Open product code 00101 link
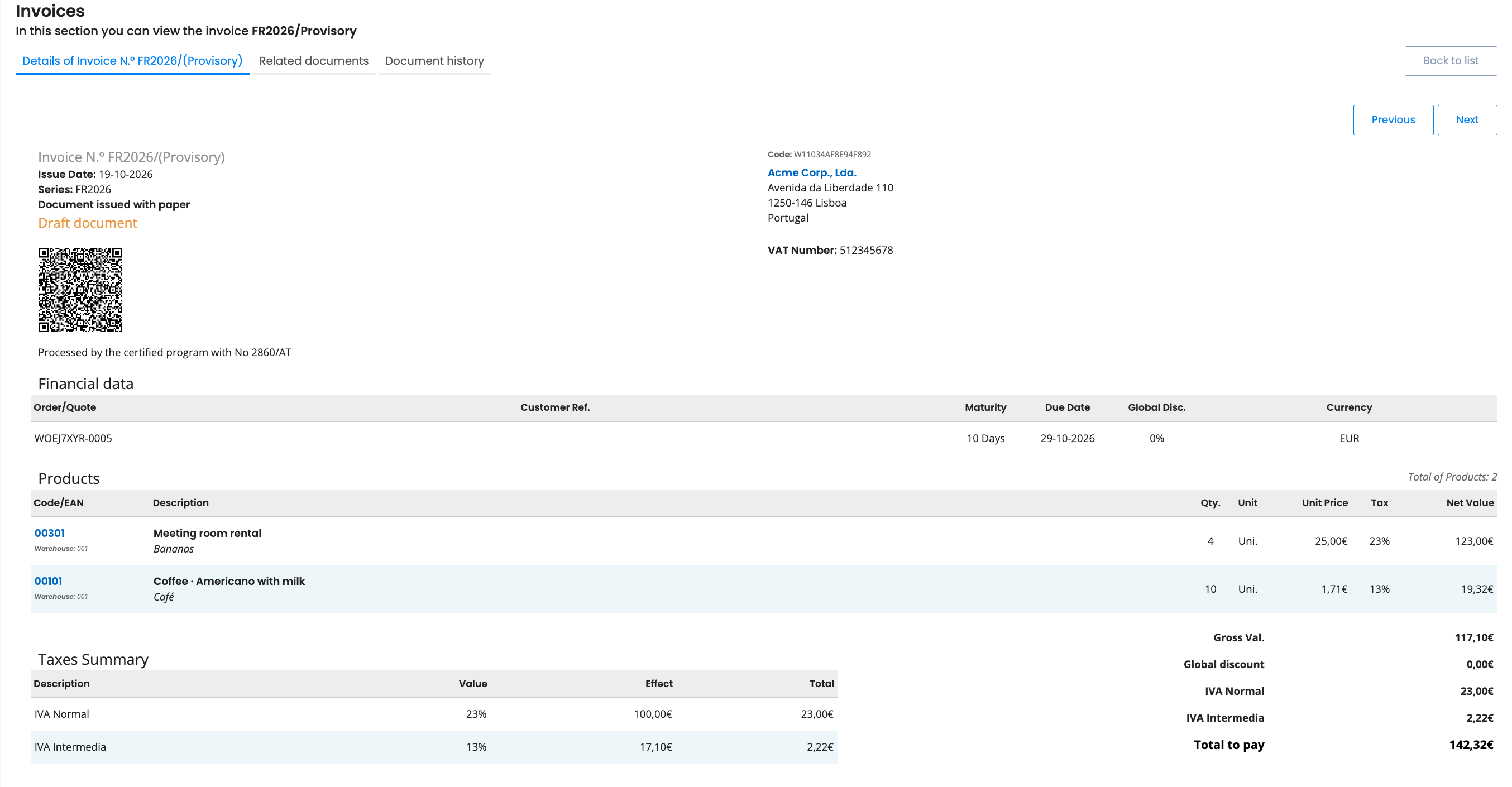 point(48,581)
